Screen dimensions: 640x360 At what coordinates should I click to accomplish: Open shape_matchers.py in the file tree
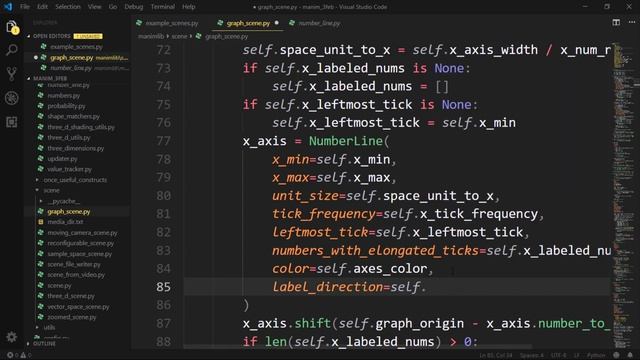point(73,116)
